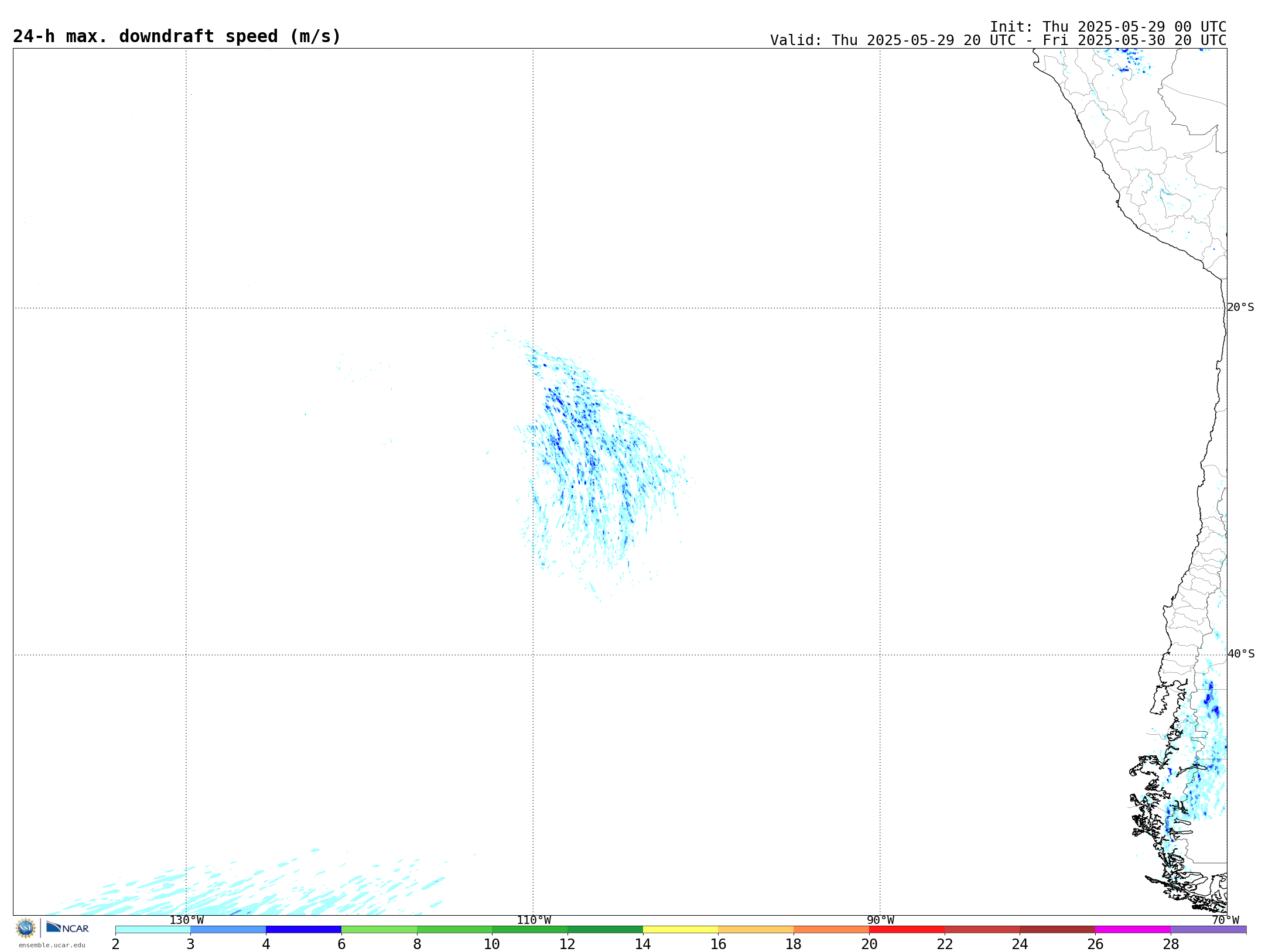This screenshot has height=952, width=1265.
Task: Click the '70°W' longitude label
Action: point(1225,920)
